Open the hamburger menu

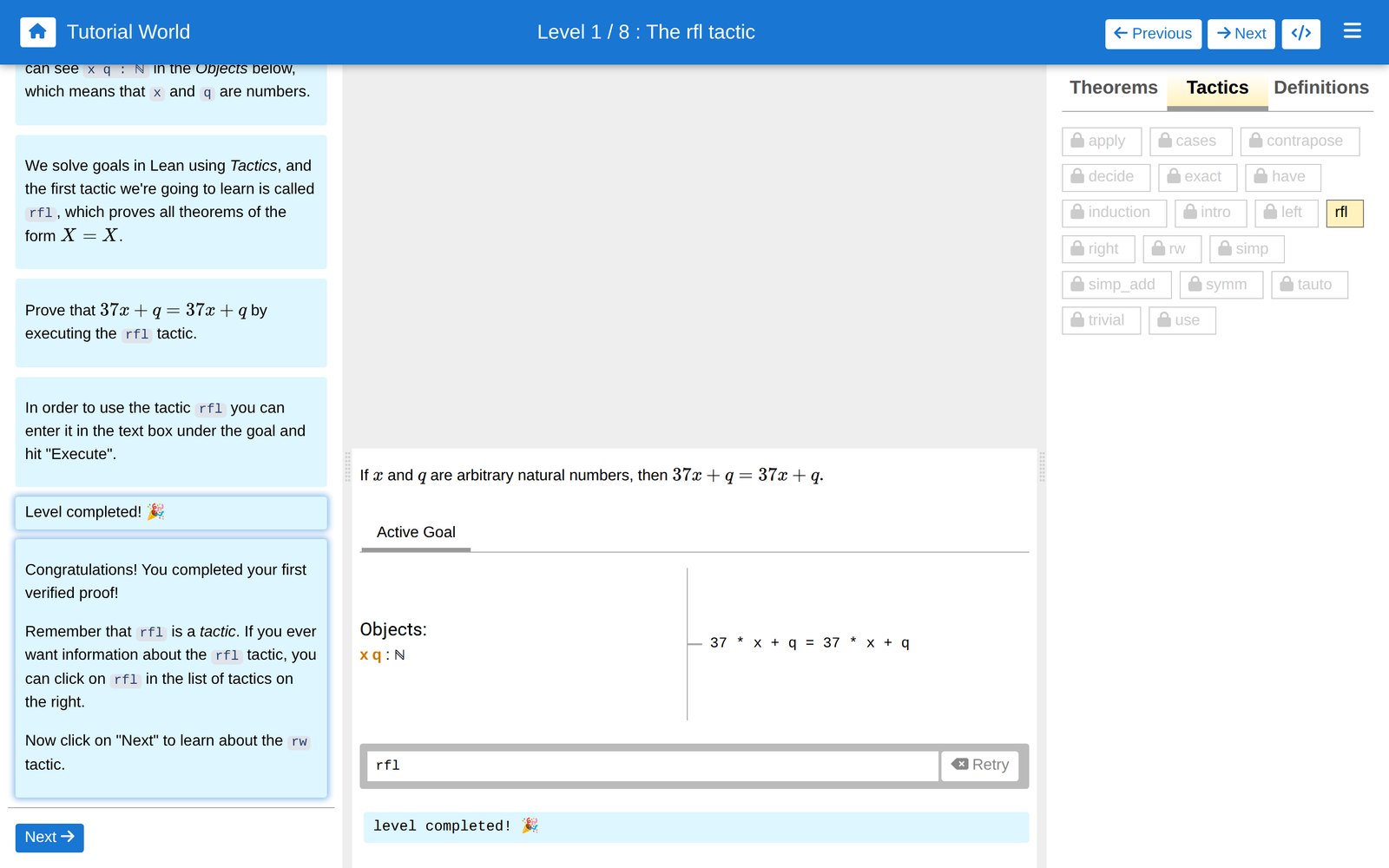pos(1352,31)
